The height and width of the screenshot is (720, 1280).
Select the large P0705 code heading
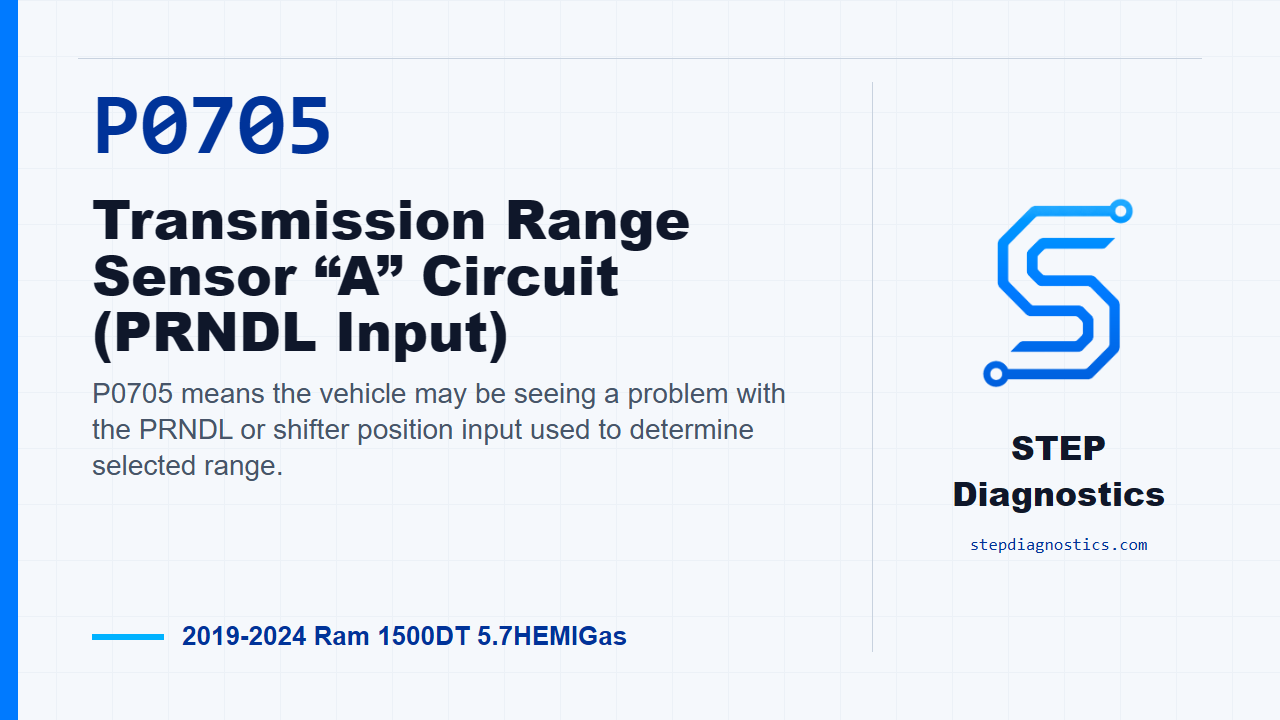coord(212,128)
